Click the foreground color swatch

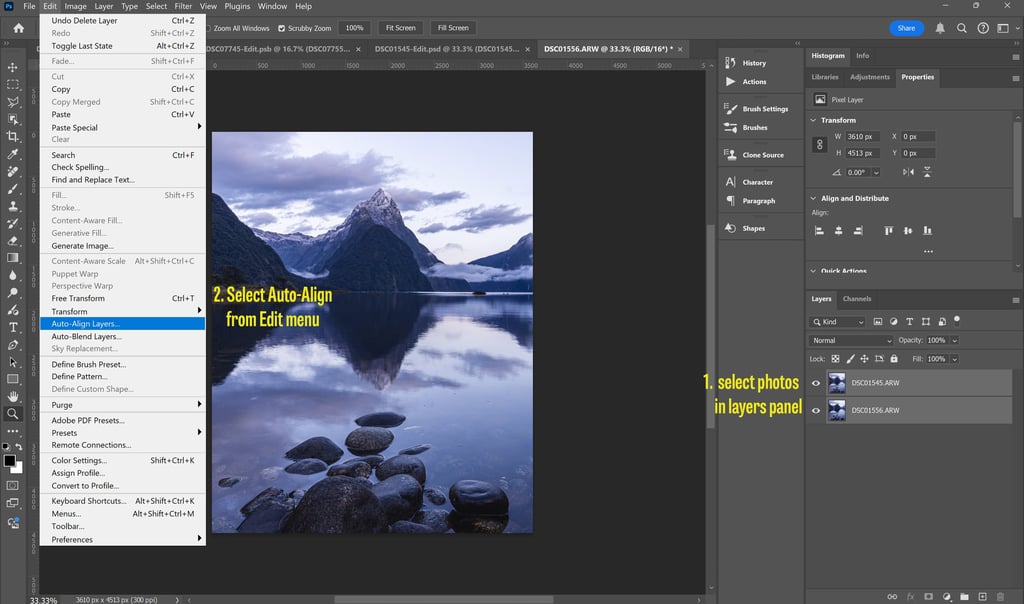coord(10,460)
